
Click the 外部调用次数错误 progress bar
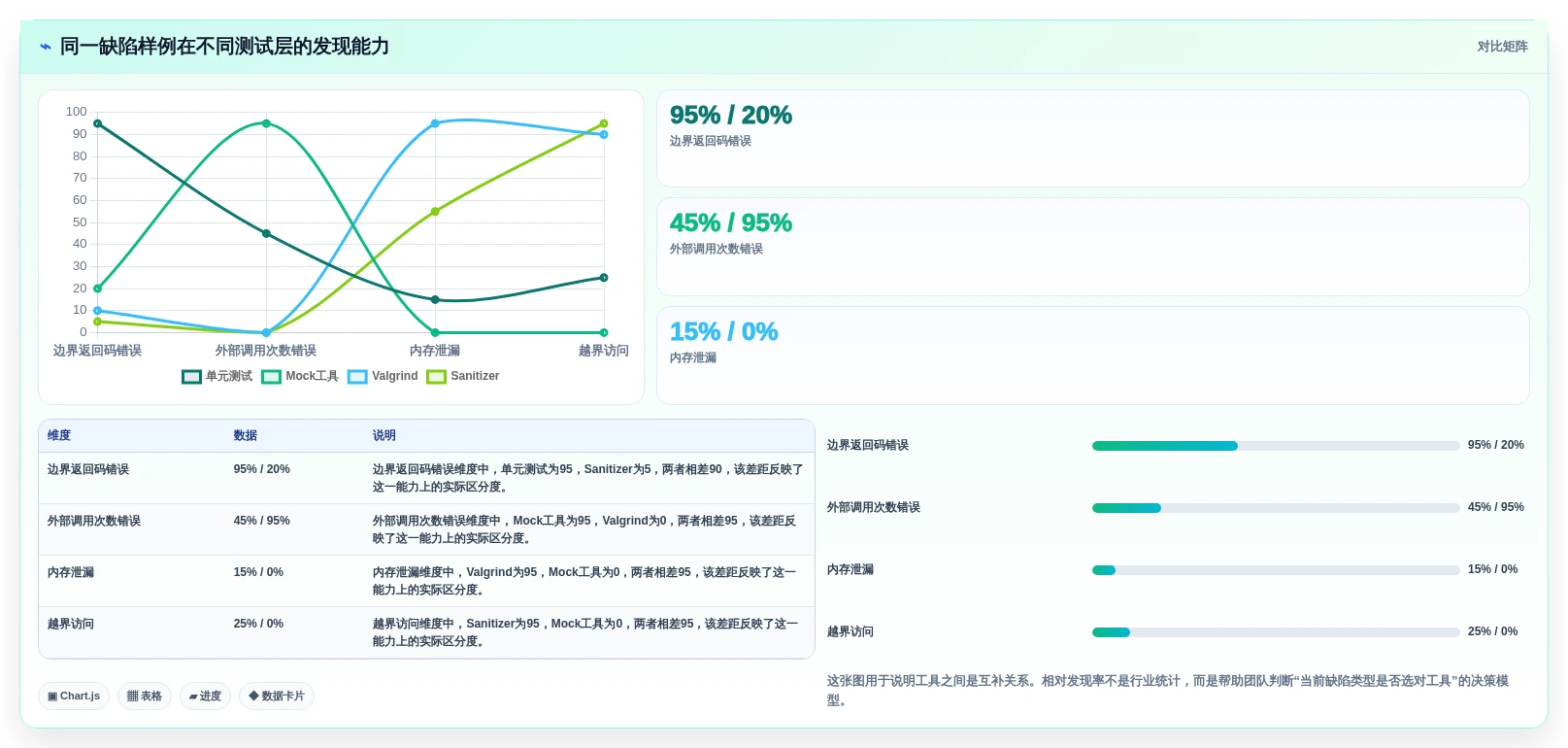coord(1276,508)
